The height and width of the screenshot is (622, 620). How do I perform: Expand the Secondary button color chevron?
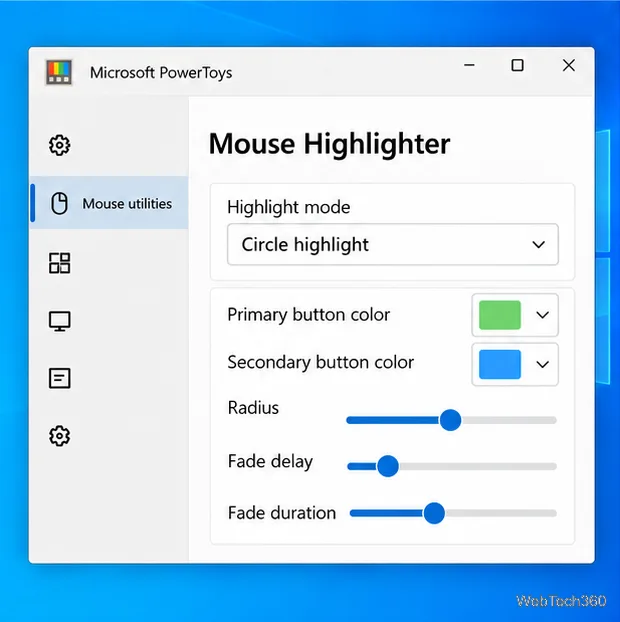tap(542, 364)
